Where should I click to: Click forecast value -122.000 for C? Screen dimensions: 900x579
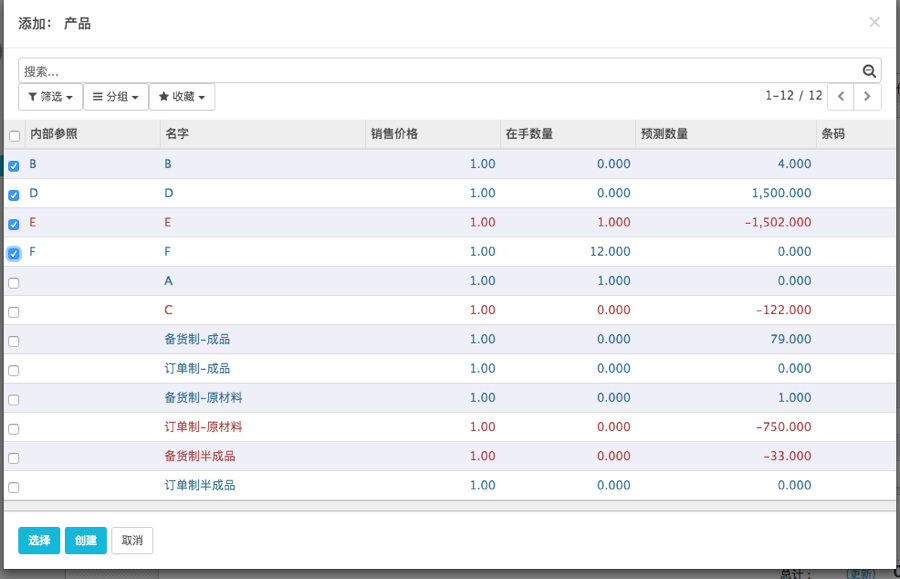coord(783,310)
